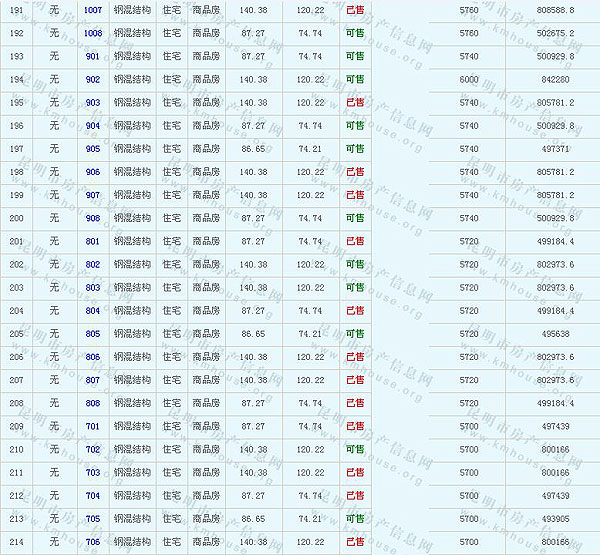Open unit 701 link

(x=93, y=426)
